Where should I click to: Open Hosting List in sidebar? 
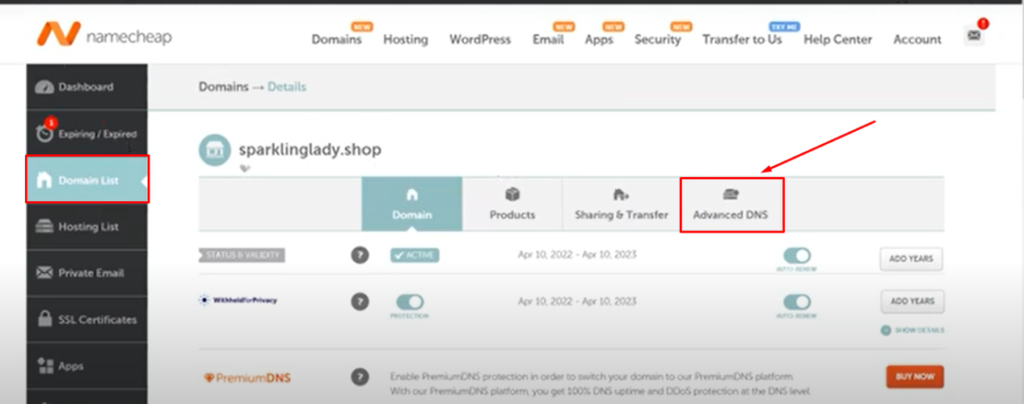(87, 226)
